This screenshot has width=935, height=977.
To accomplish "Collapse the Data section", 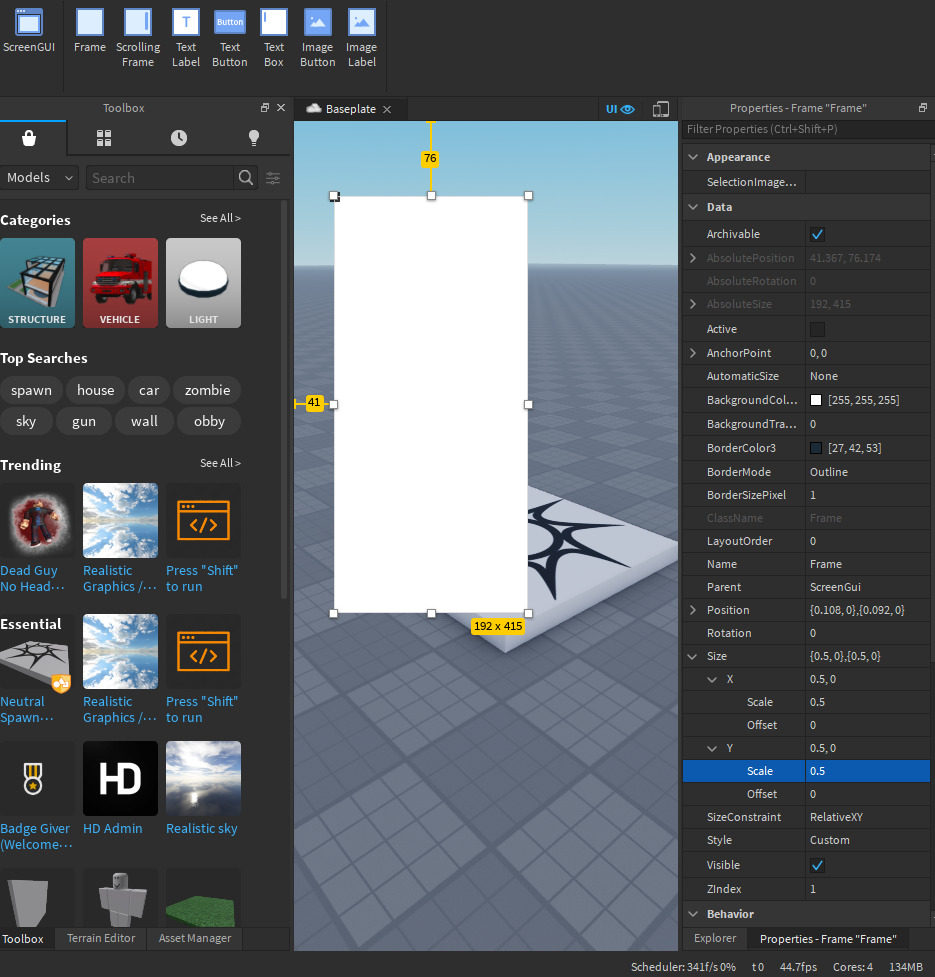I will [693, 207].
